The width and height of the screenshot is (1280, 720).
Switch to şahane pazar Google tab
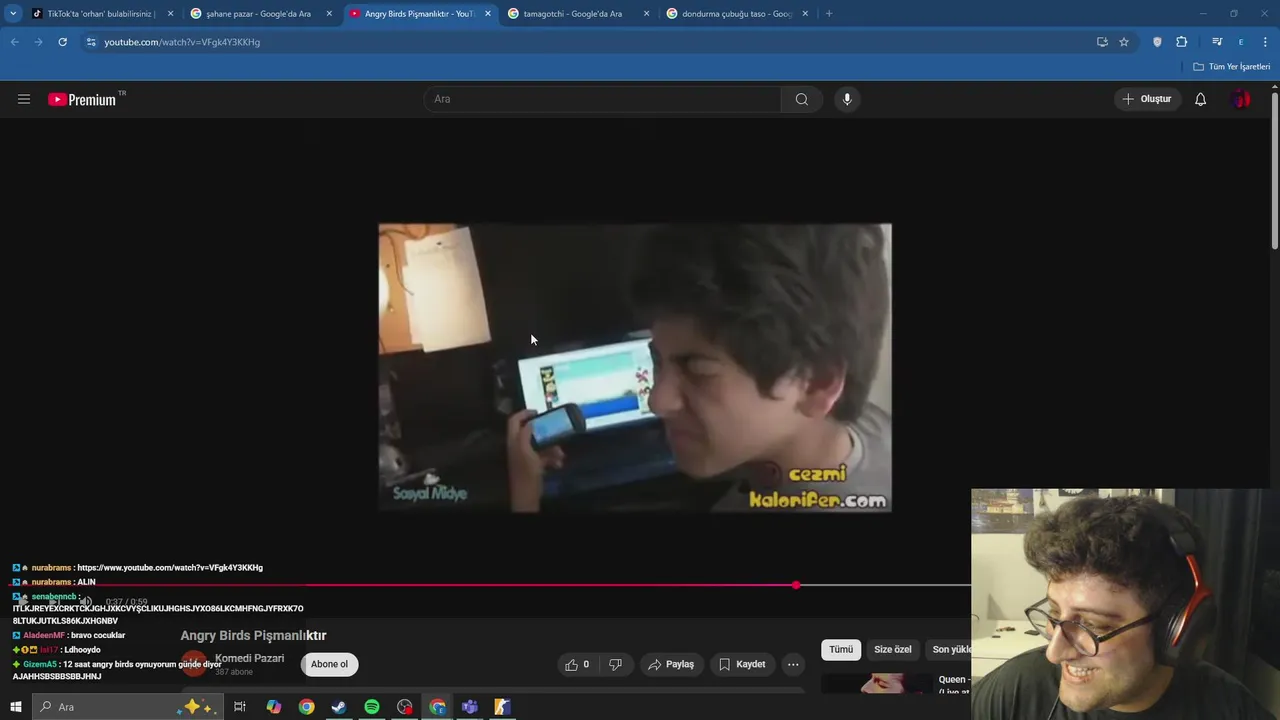[x=258, y=14]
